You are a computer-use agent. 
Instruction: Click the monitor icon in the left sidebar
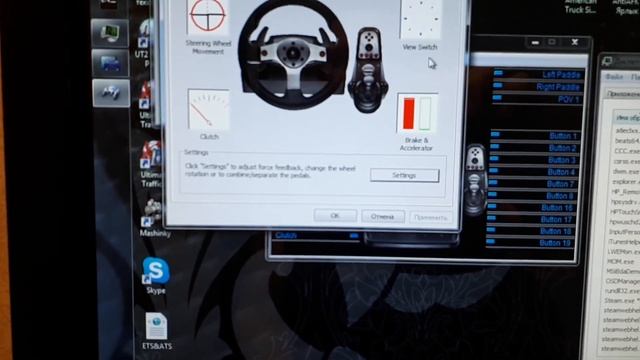[110, 33]
